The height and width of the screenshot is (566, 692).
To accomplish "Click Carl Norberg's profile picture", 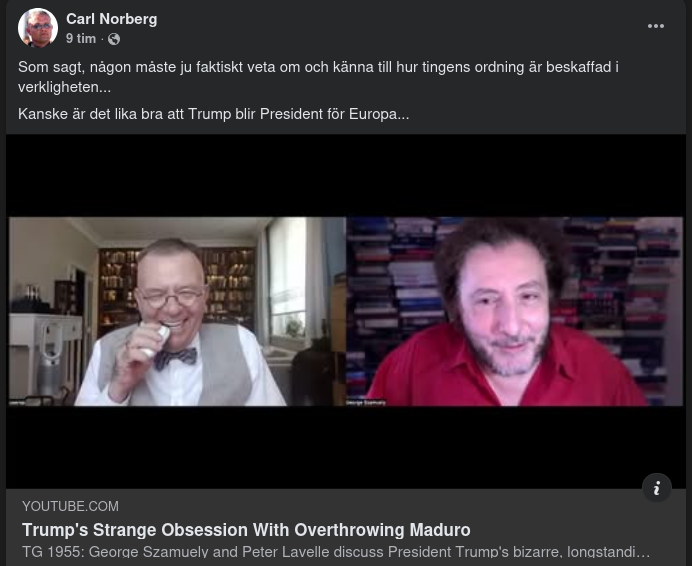I will pyautogui.click(x=38, y=27).
